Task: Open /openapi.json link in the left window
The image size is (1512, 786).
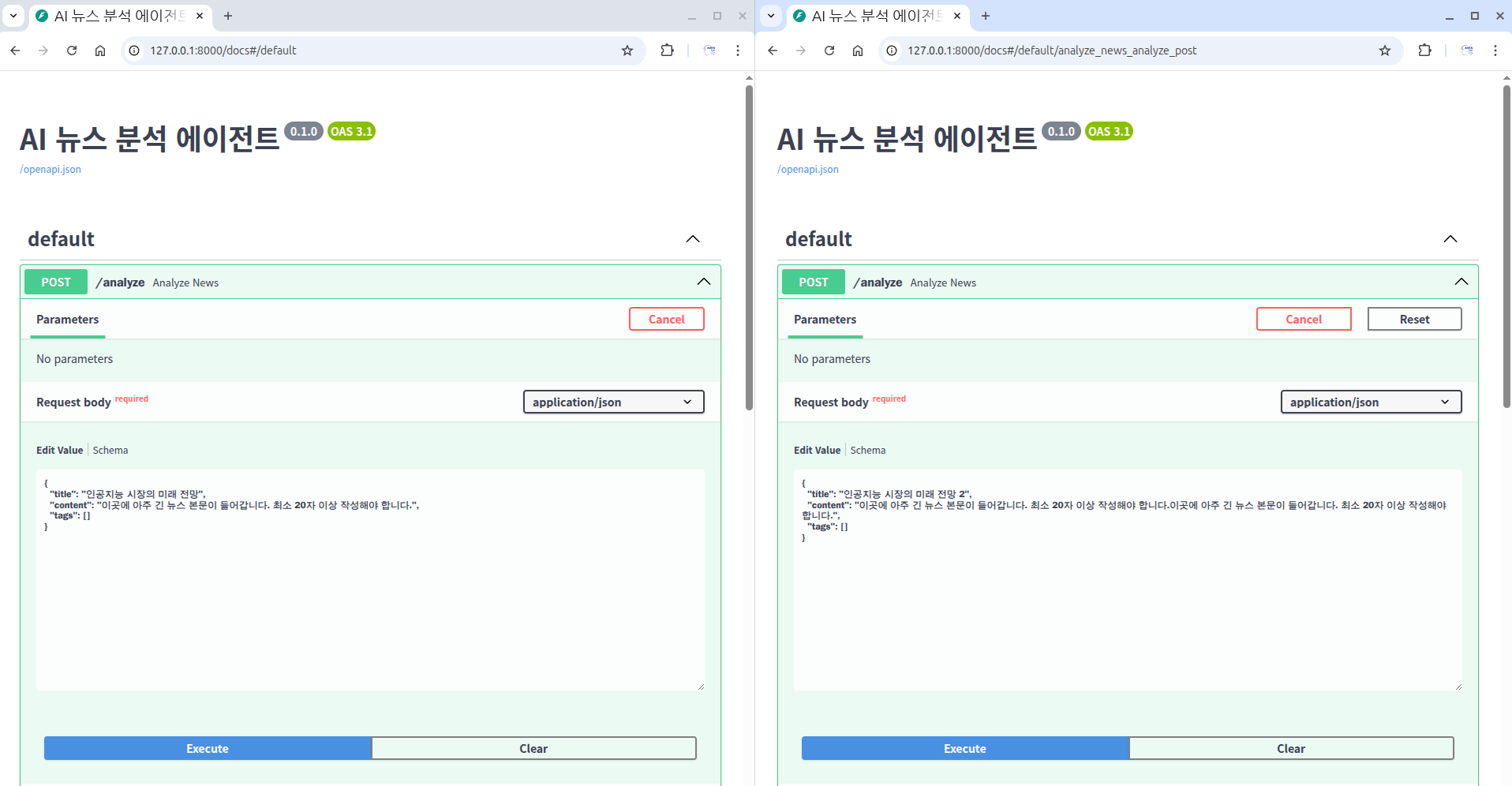Action: (51, 170)
